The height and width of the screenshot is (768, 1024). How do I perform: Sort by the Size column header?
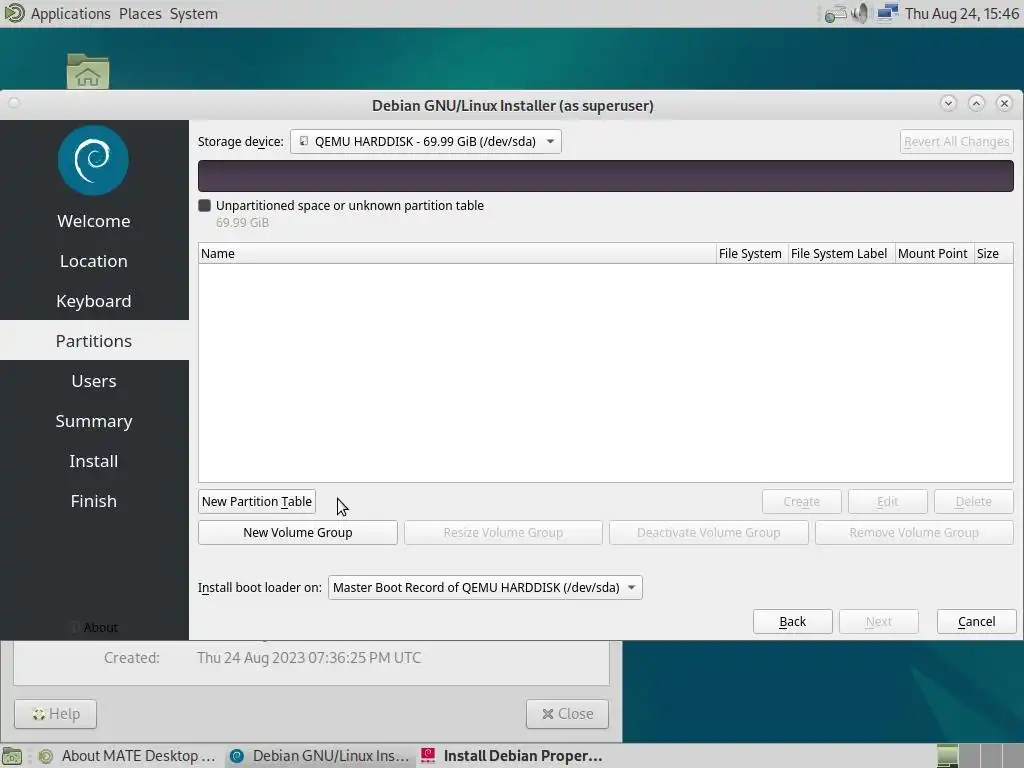click(993, 253)
